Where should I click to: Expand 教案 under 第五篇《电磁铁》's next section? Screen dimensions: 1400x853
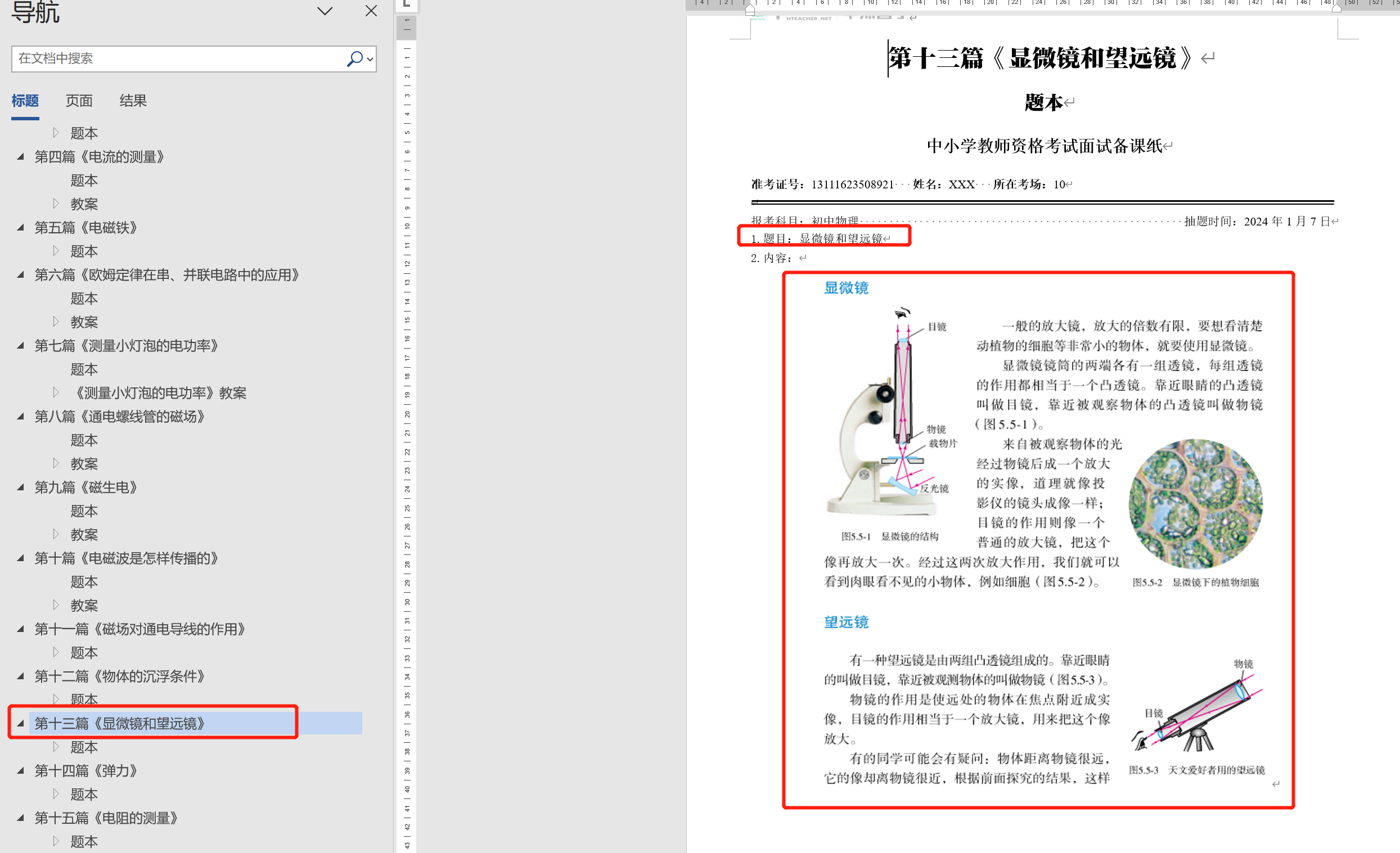(x=56, y=322)
